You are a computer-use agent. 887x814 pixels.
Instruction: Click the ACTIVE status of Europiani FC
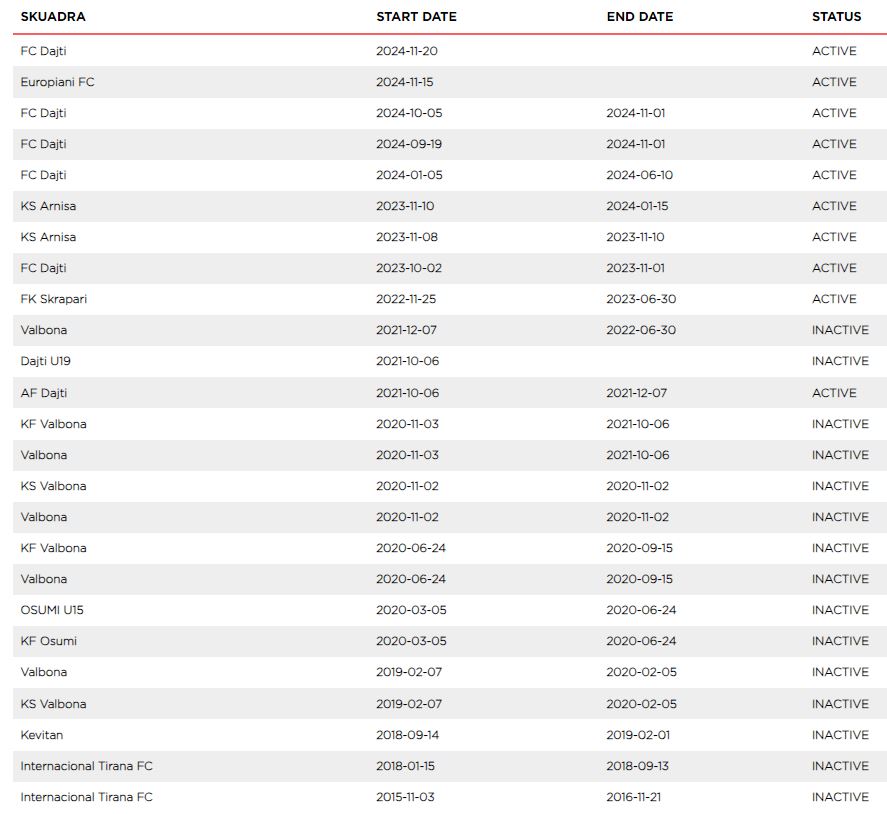[834, 82]
